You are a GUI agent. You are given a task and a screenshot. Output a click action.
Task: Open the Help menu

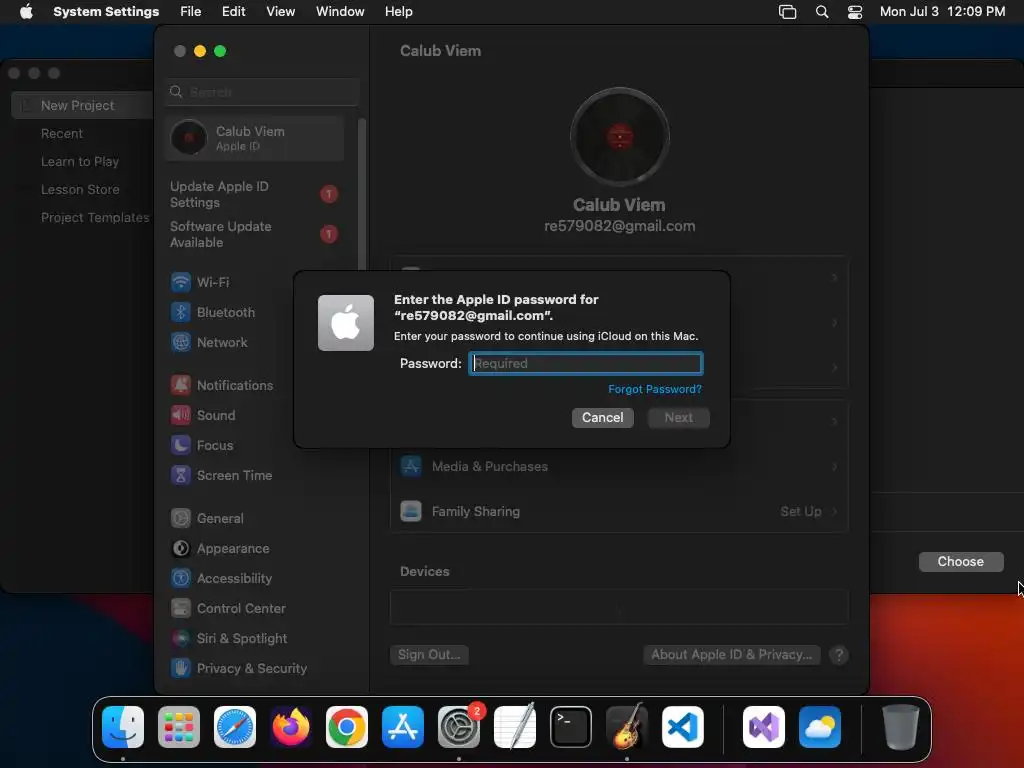(398, 12)
